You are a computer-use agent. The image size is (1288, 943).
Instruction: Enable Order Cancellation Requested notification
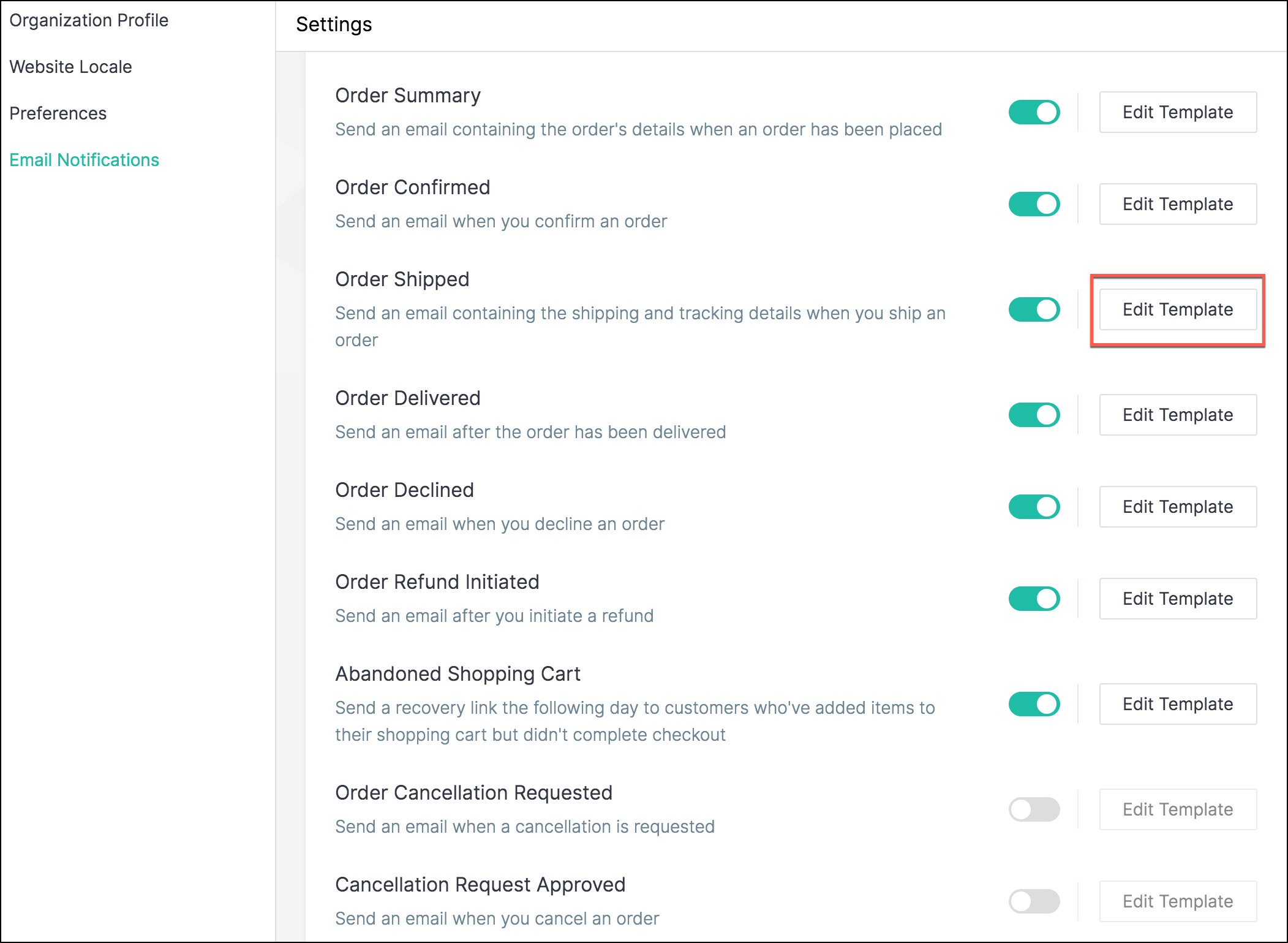(x=1034, y=810)
